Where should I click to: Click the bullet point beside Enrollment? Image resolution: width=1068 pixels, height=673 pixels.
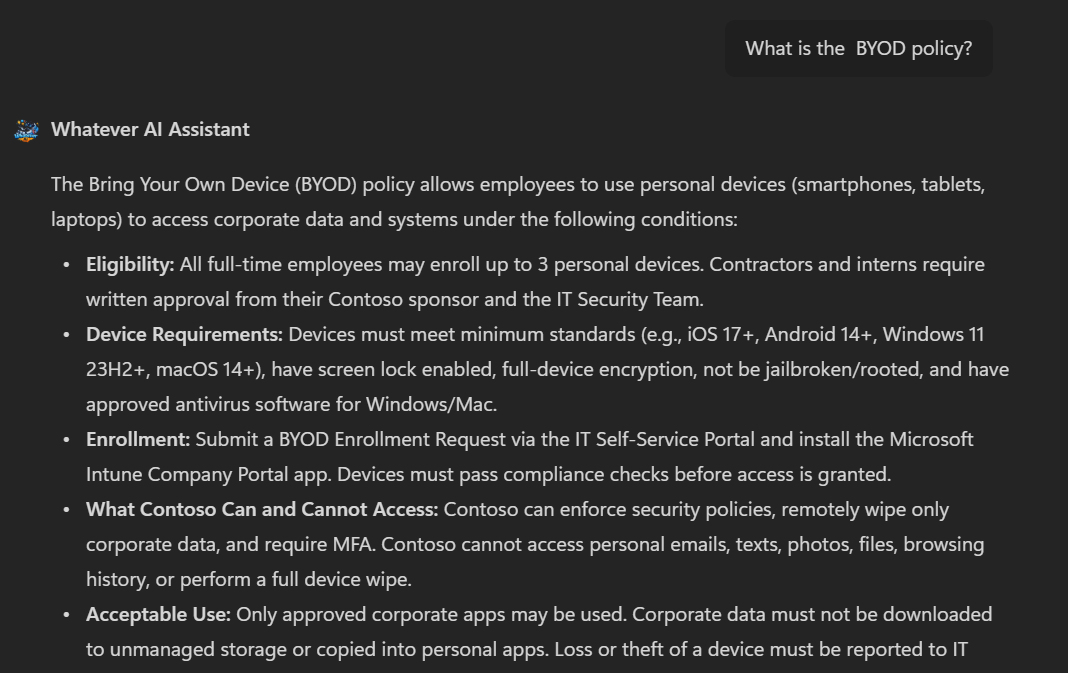coord(66,440)
